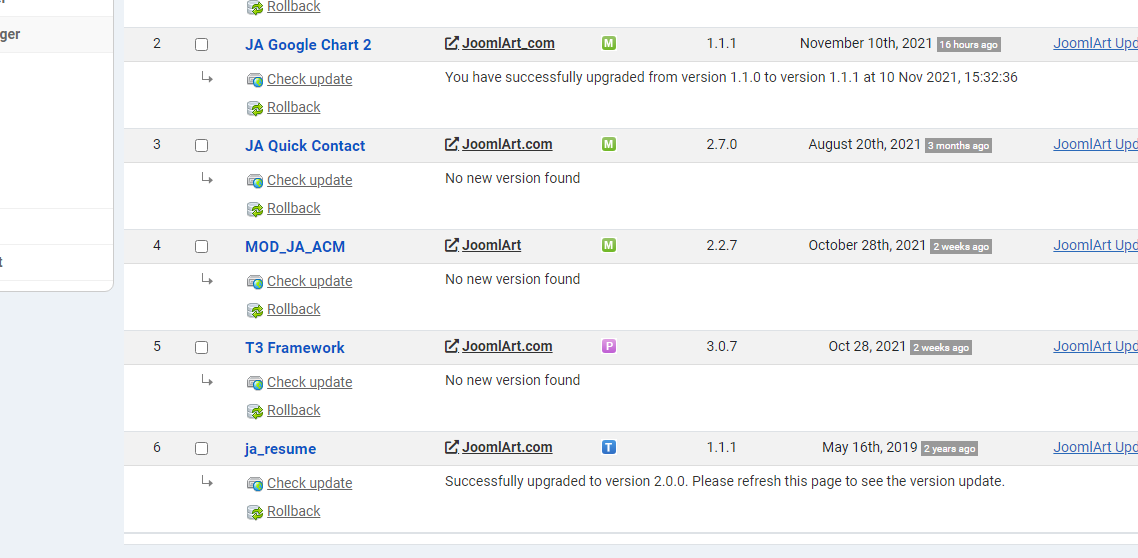Click the Check update icon under T3 Framework
Screen dimensions: 1138x558
pos(255,383)
